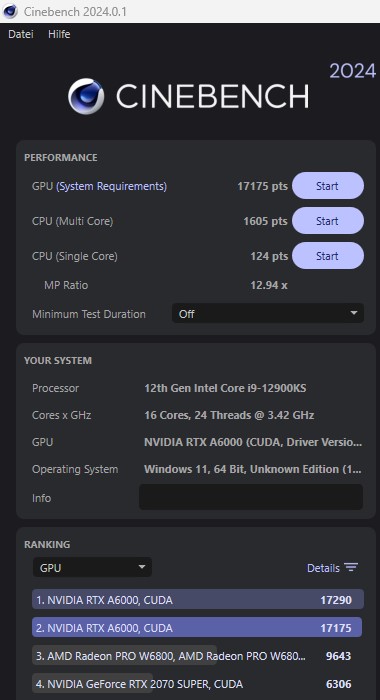380x700 pixels.
Task: Start the CPU Multi Core benchmark
Action: 328,221
